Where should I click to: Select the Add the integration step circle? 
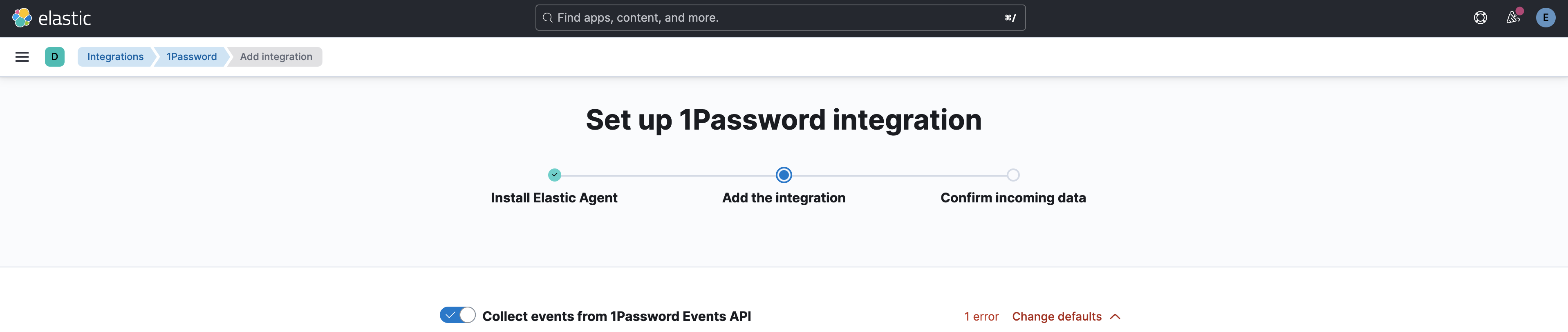784,175
